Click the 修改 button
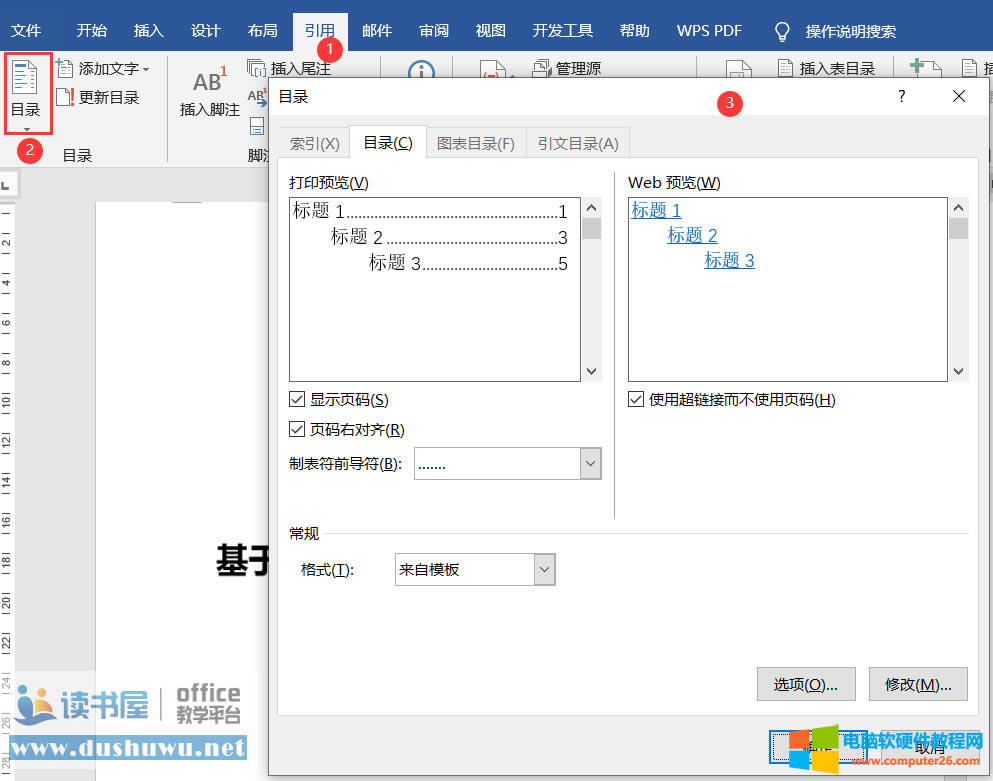This screenshot has width=993, height=781. pos(917,685)
